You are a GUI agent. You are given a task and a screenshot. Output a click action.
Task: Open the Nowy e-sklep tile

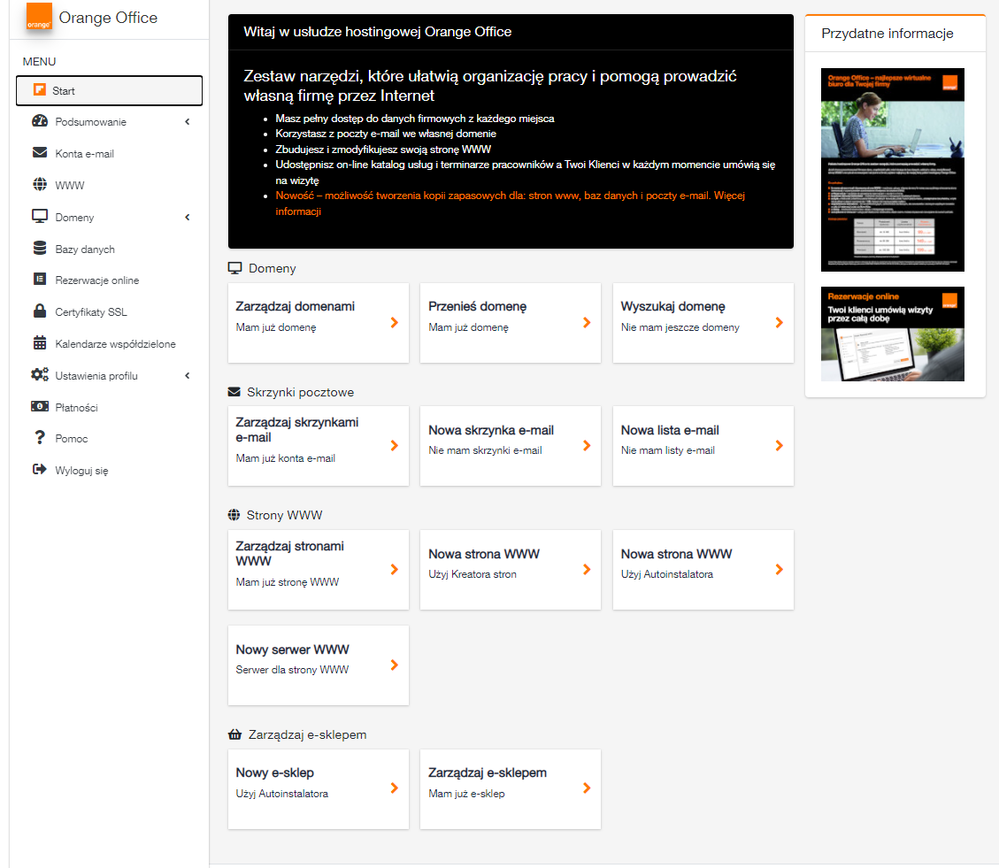318,789
